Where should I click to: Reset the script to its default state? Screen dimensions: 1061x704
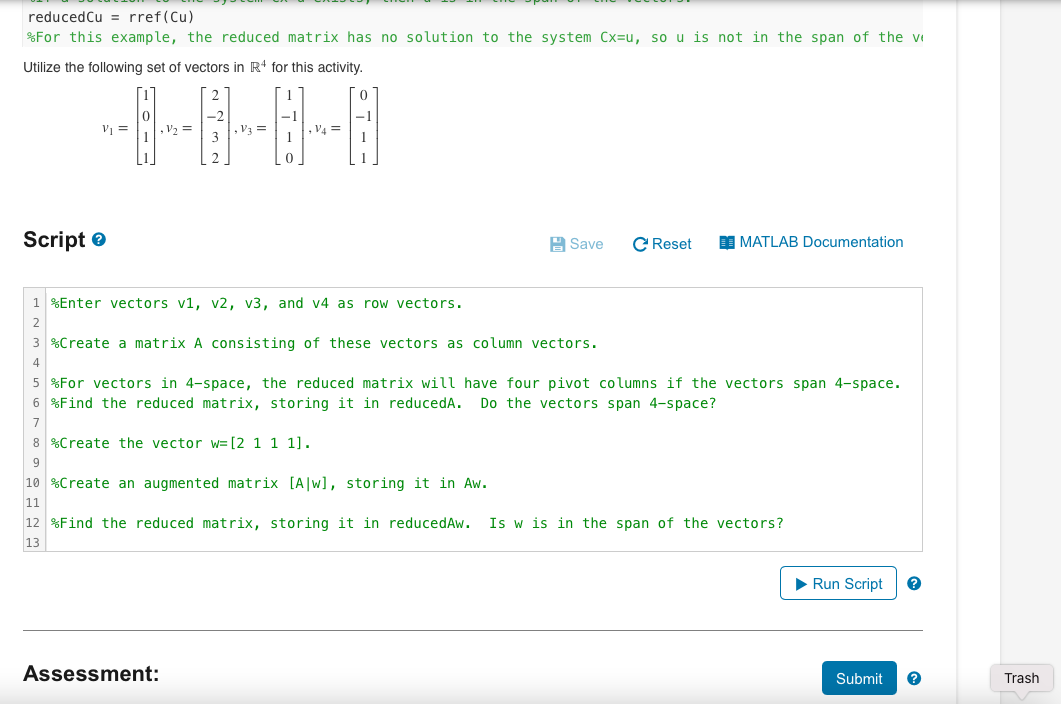pyautogui.click(x=662, y=243)
